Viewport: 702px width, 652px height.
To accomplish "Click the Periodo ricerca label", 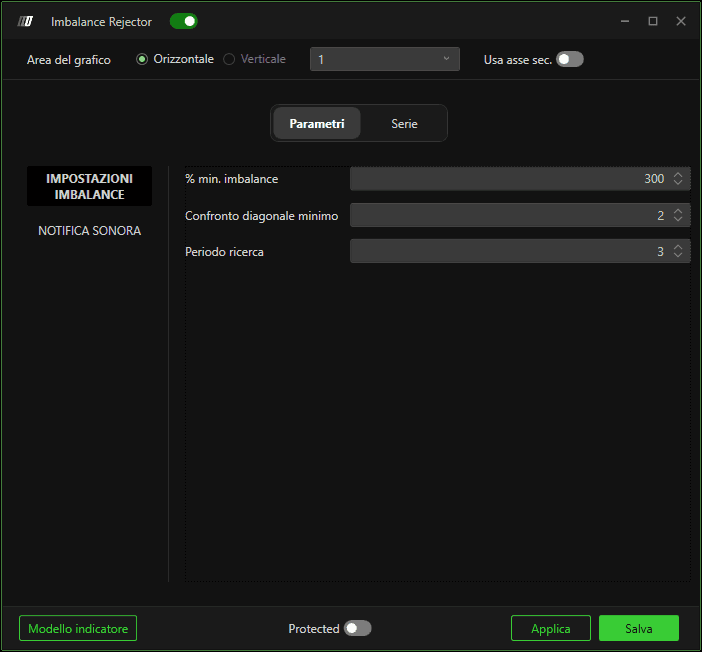I will click(x=224, y=252).
